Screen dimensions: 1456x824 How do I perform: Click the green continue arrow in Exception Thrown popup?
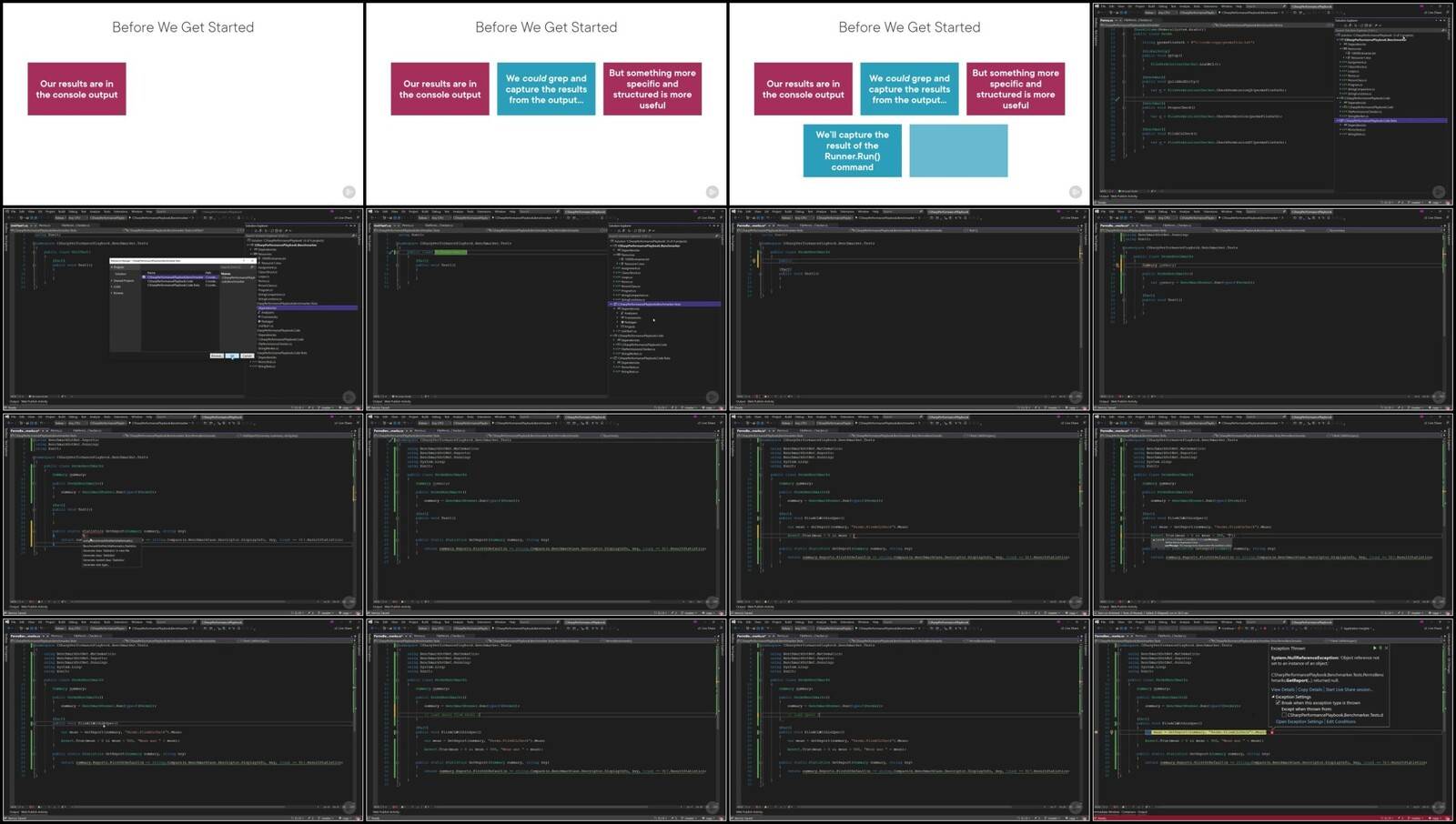pos(1374,648)
